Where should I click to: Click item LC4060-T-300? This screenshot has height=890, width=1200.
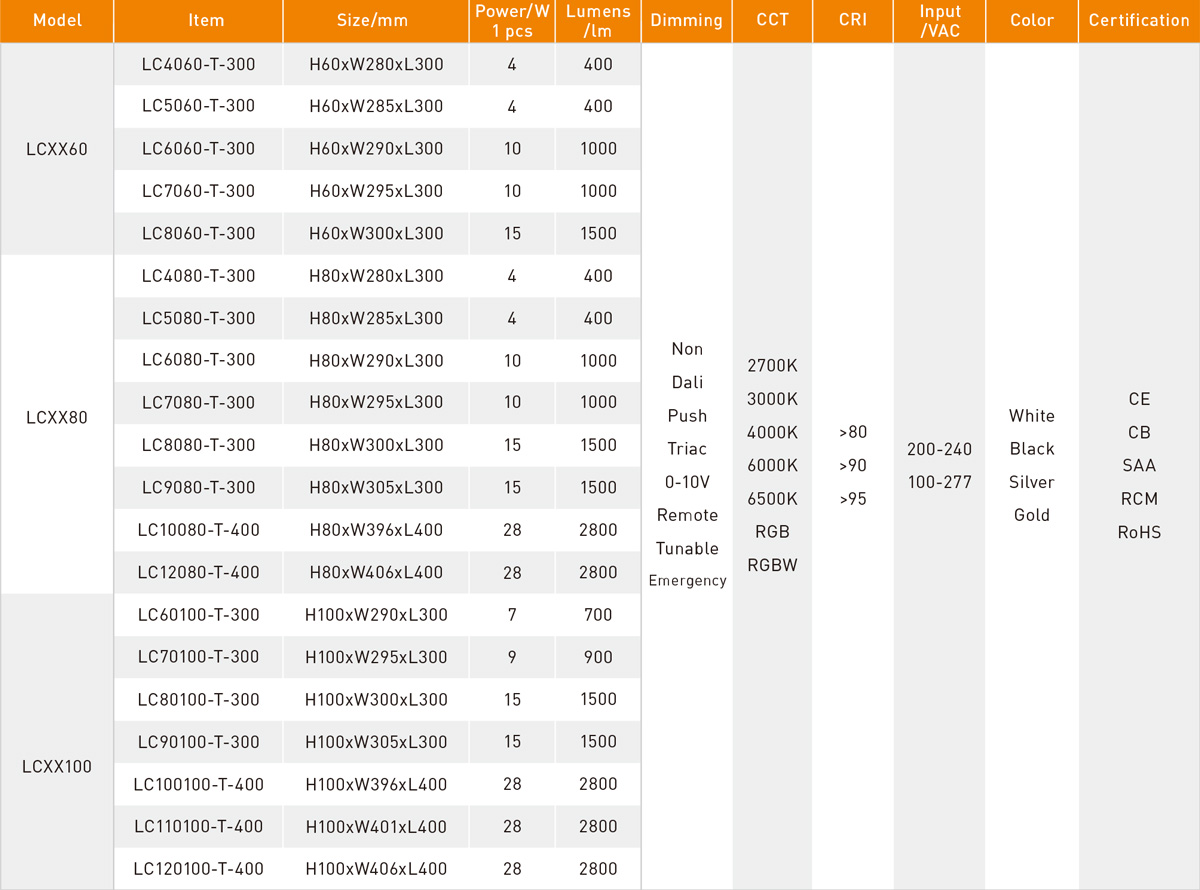[x=198, y=65]
